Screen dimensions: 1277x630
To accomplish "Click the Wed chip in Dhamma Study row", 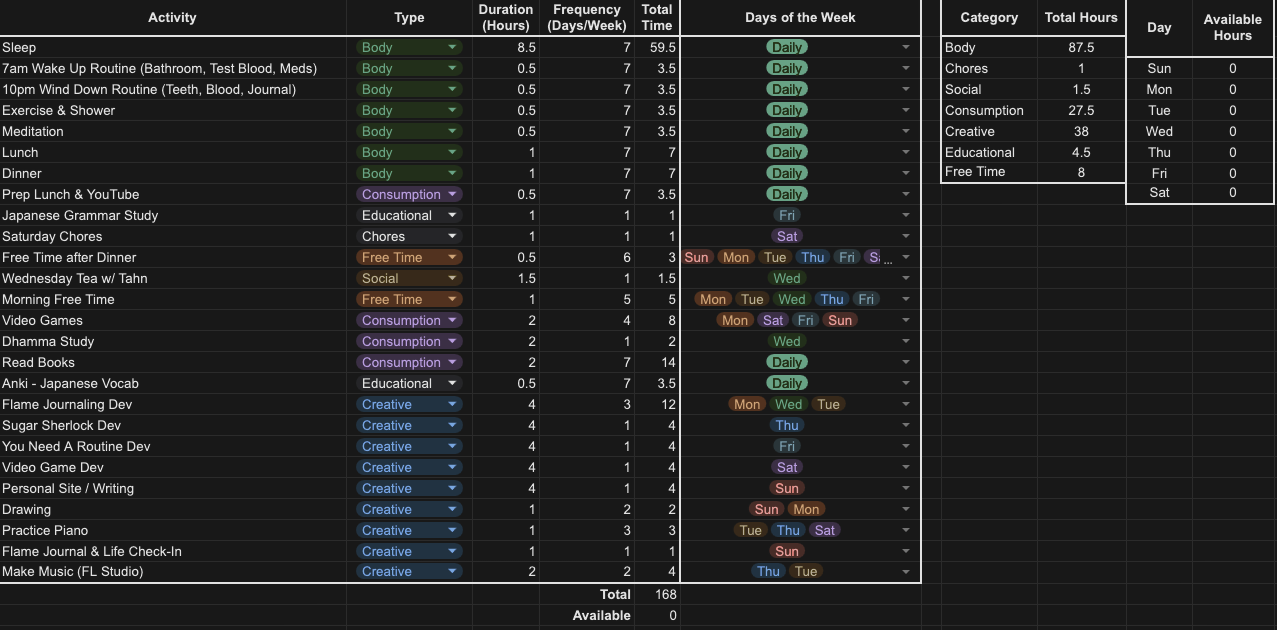I will [x=786, y=342].
